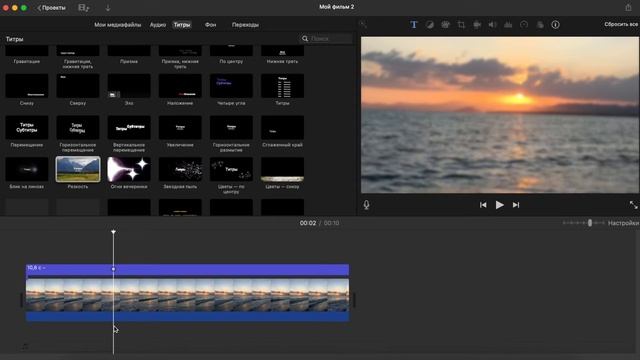The image size is (640, 360).
Task: Click the Мой фильм 2 window title
Action: pos(336,7)
